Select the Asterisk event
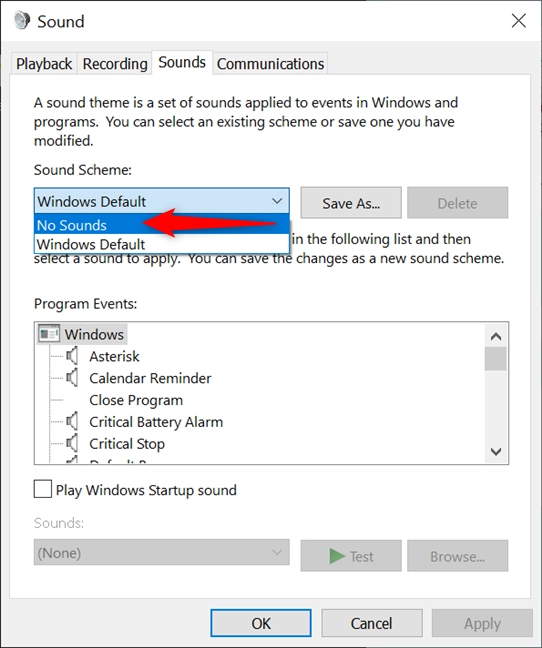The width and height of the screenshot is (542, 648). click(114, 356)
